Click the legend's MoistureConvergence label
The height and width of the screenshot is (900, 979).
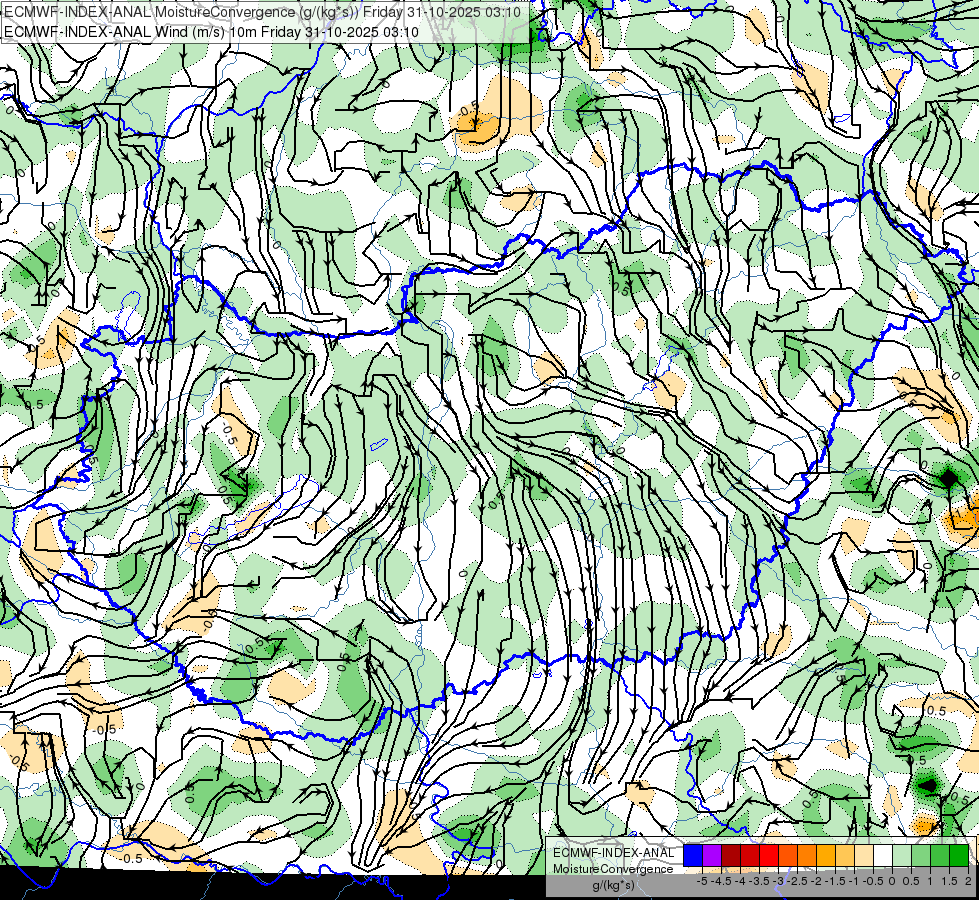tap(613, 869)
